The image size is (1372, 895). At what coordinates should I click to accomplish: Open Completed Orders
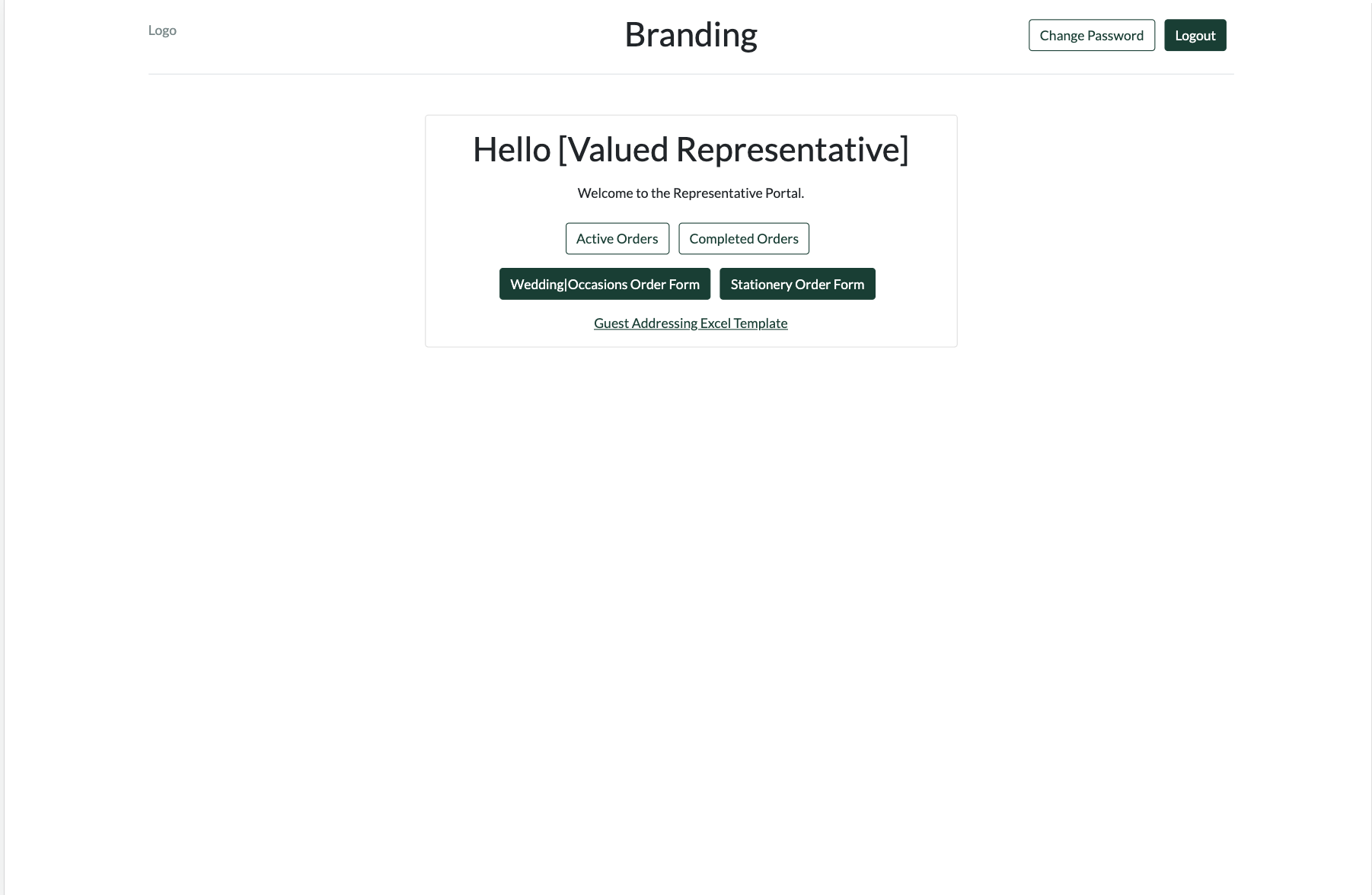pos(743,239)
